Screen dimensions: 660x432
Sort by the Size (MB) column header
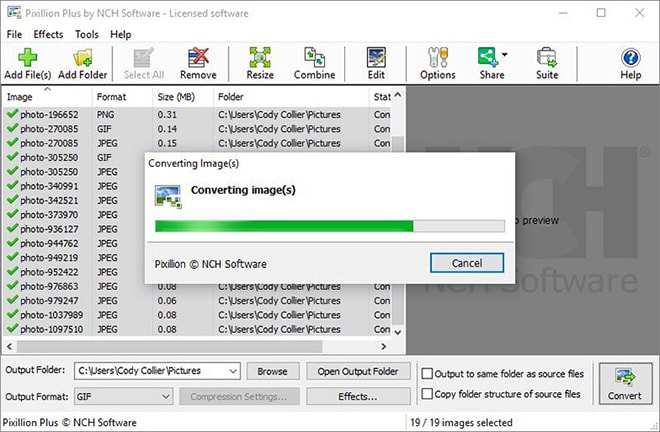click(183, 97)
